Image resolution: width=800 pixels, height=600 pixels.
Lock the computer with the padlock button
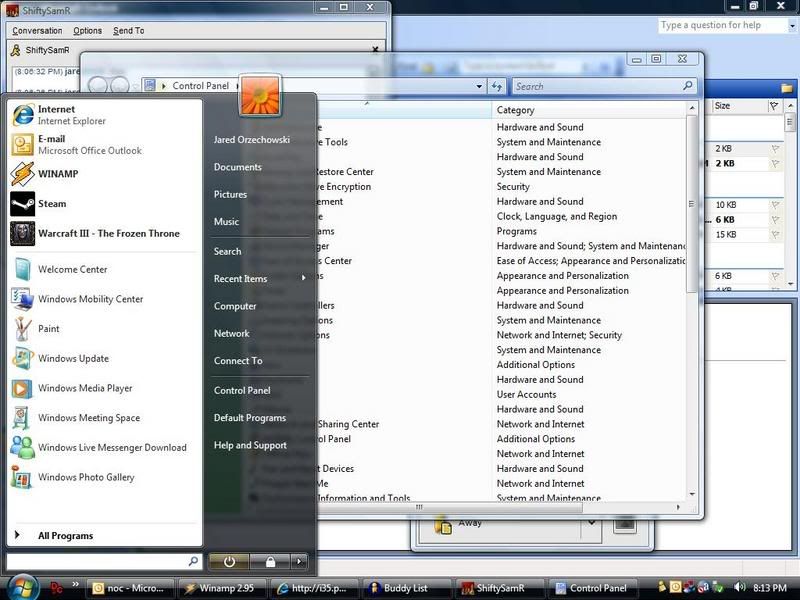click(270, 562)
